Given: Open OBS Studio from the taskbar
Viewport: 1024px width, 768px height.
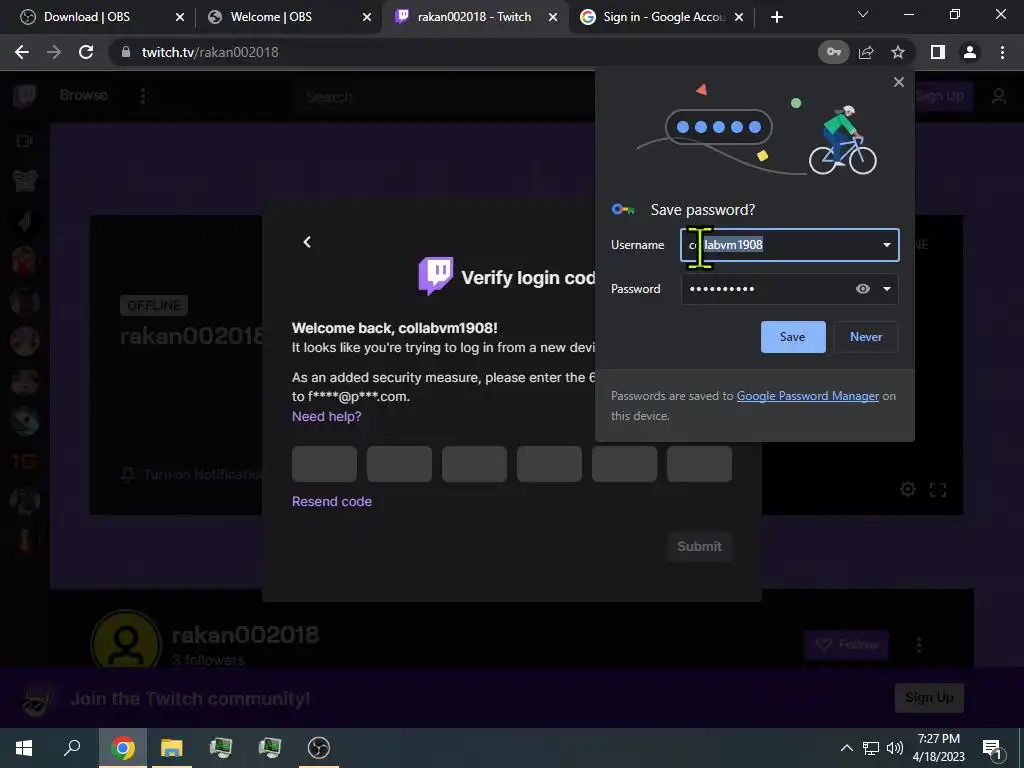Looking at the screenshot, I should tap(319, 748).
